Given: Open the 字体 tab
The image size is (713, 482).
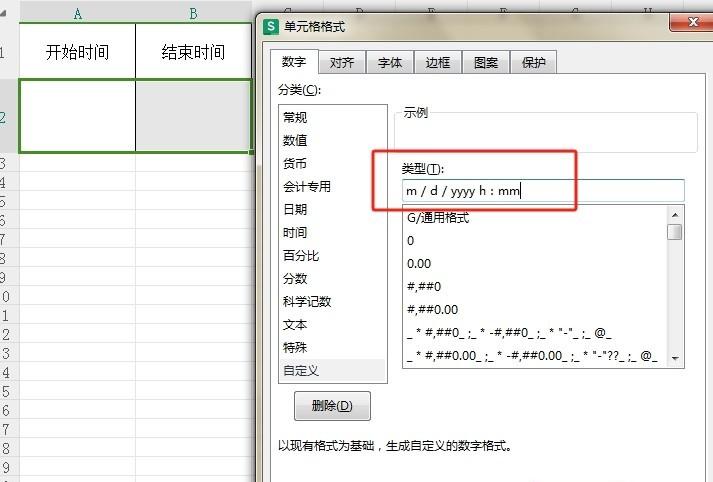Looking at the screenshot, I should pyautogui.click(x=390, y=62).
